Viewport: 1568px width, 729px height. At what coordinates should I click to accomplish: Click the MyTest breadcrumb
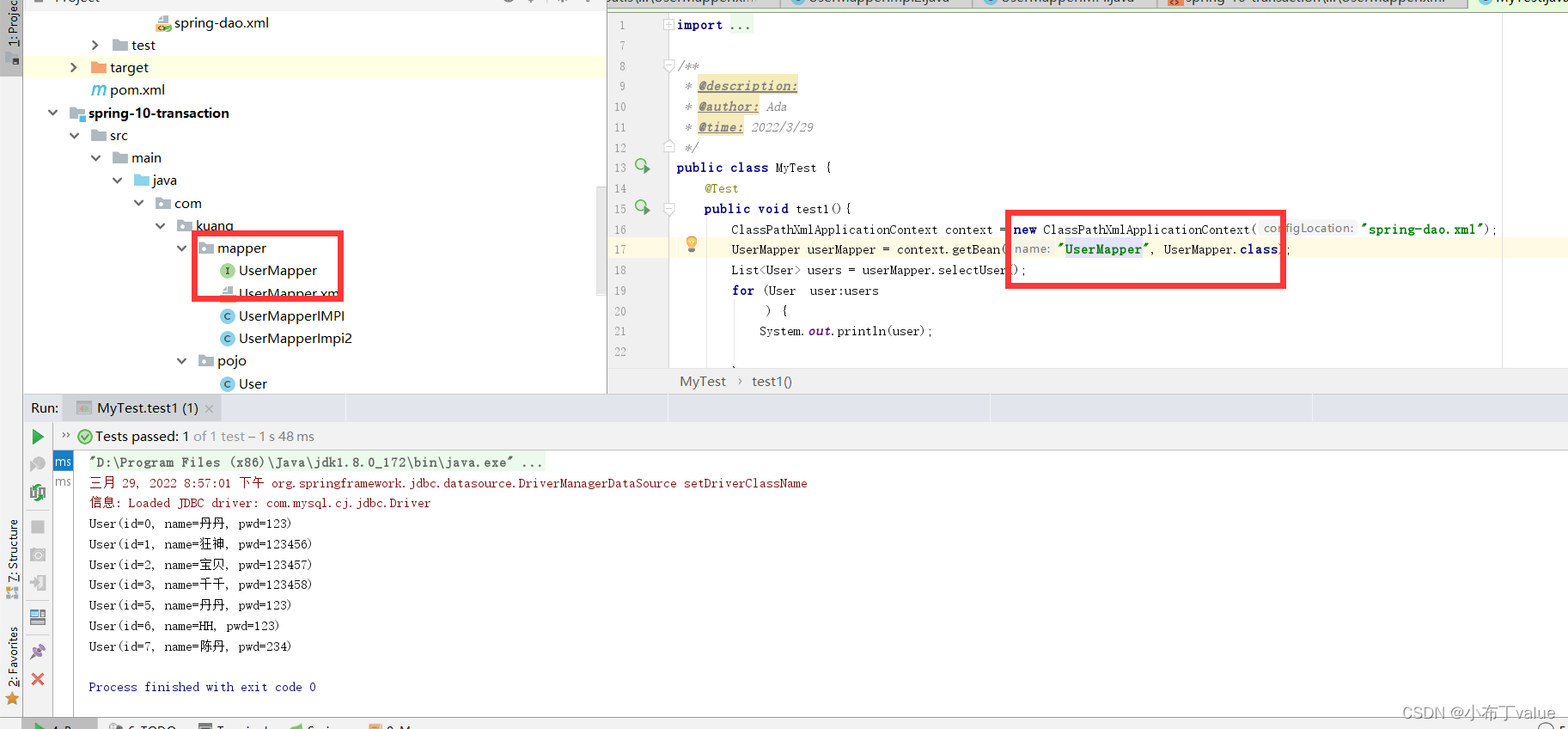pos(703,381)
